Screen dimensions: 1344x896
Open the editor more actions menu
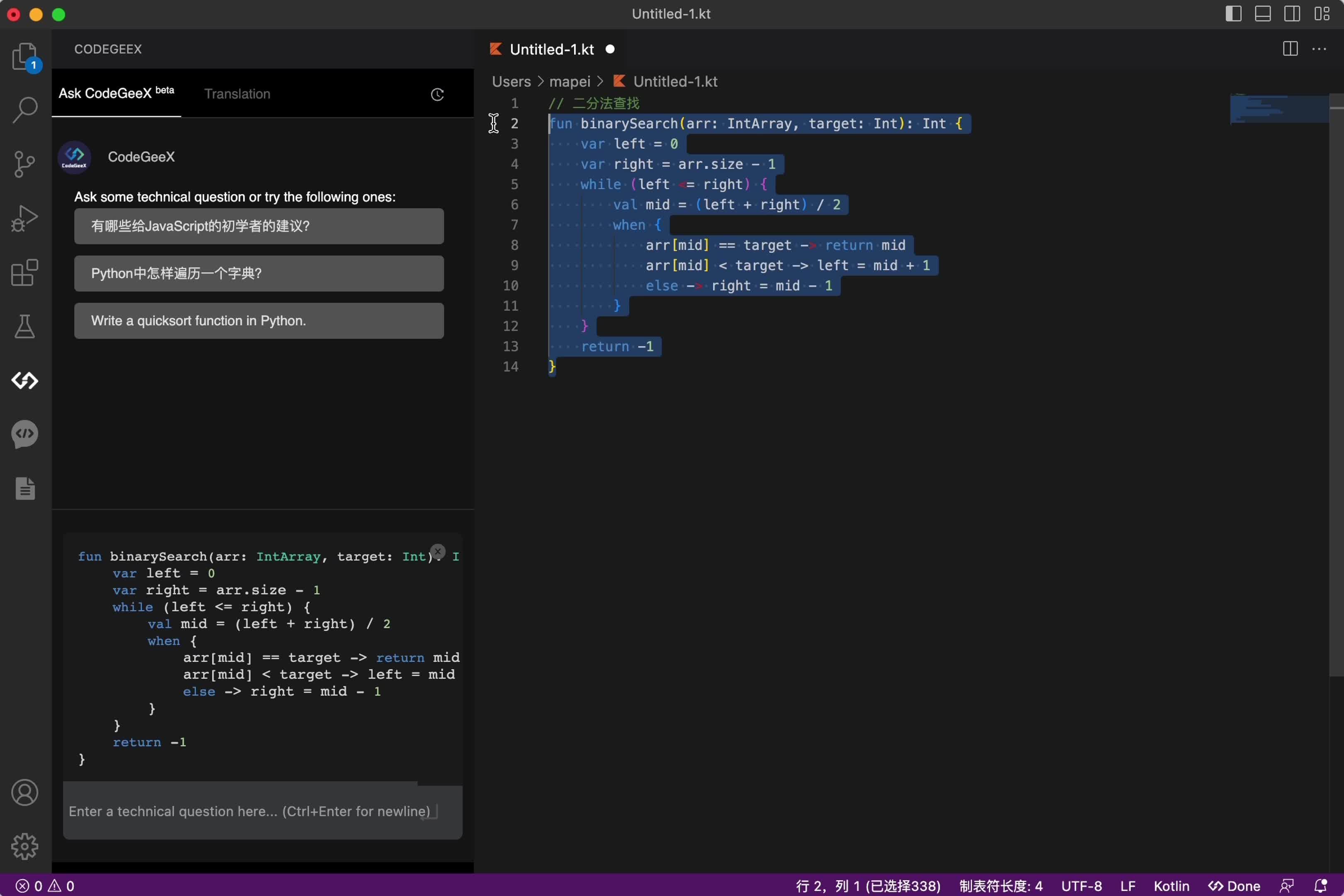(x=1320, y=49)
